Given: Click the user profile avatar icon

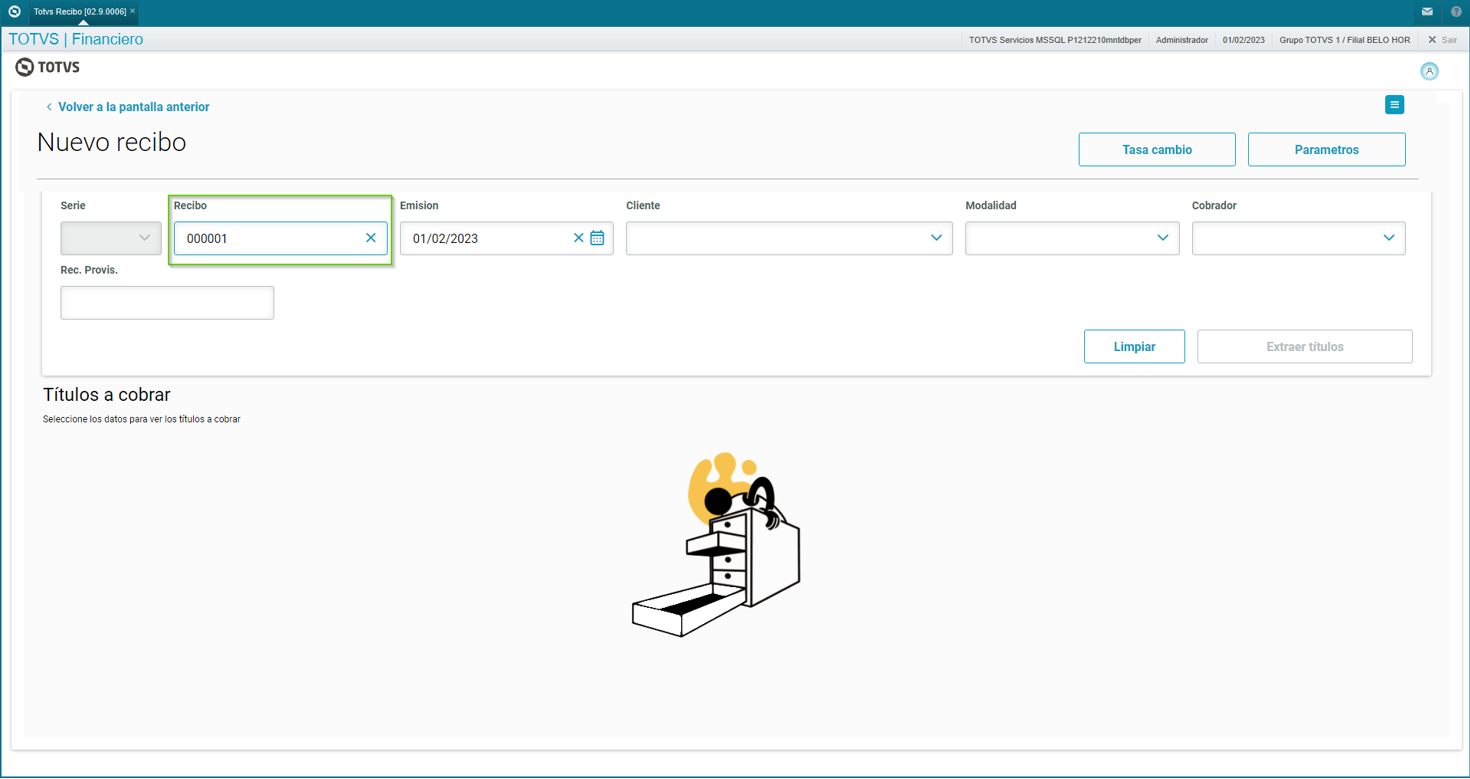Looking at the screenshot, I should click(x=1429, y=71).
